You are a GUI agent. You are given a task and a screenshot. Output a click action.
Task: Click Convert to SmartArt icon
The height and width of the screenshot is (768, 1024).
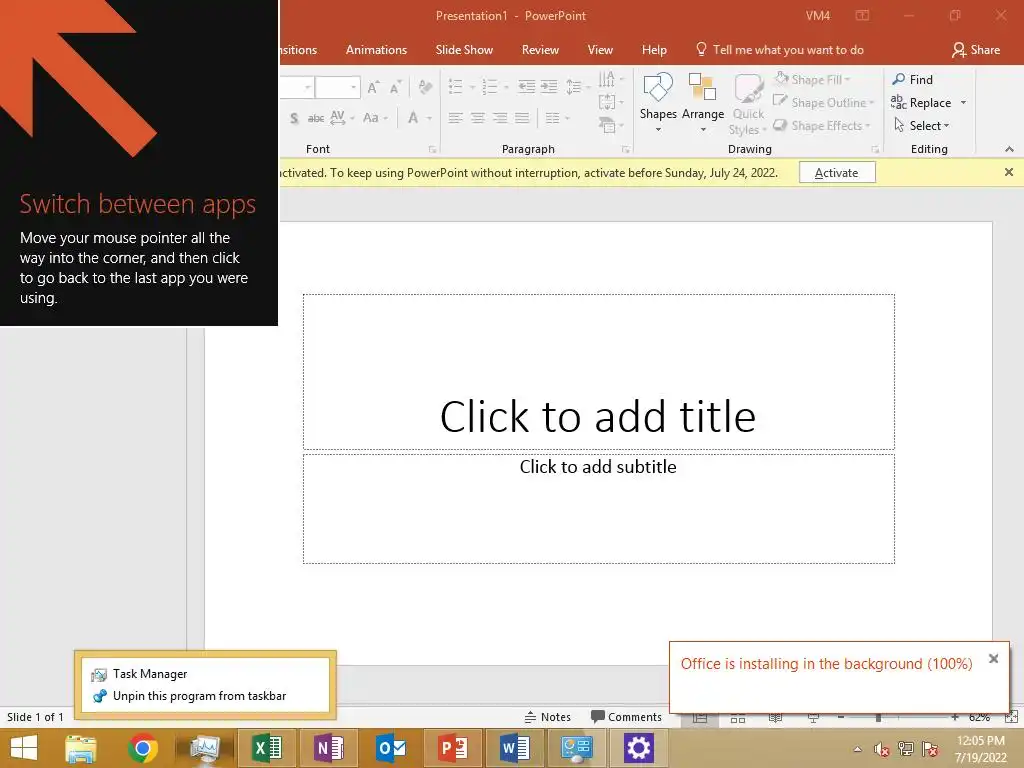pos(611,124)
